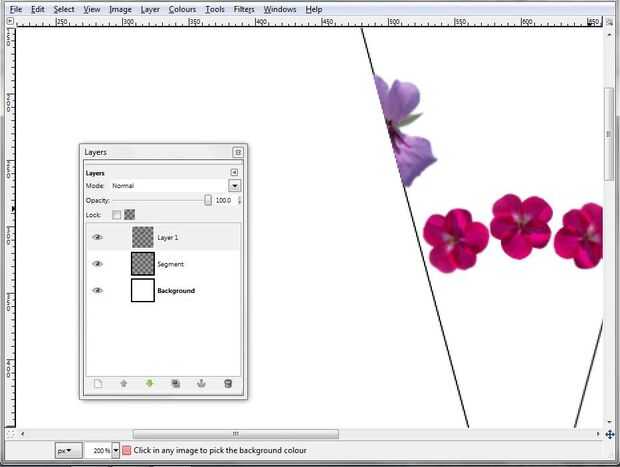Open the Colours menu

(182, 9)
